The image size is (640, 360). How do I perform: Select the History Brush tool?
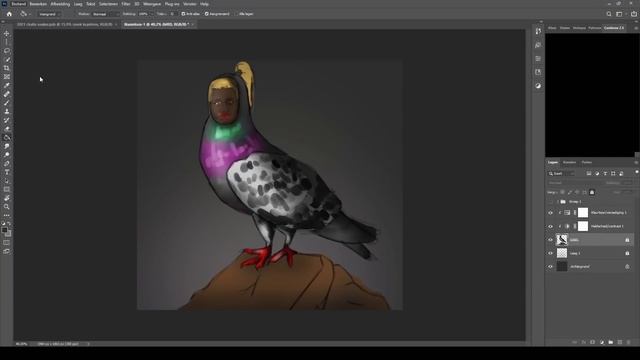tap(7, 120)
